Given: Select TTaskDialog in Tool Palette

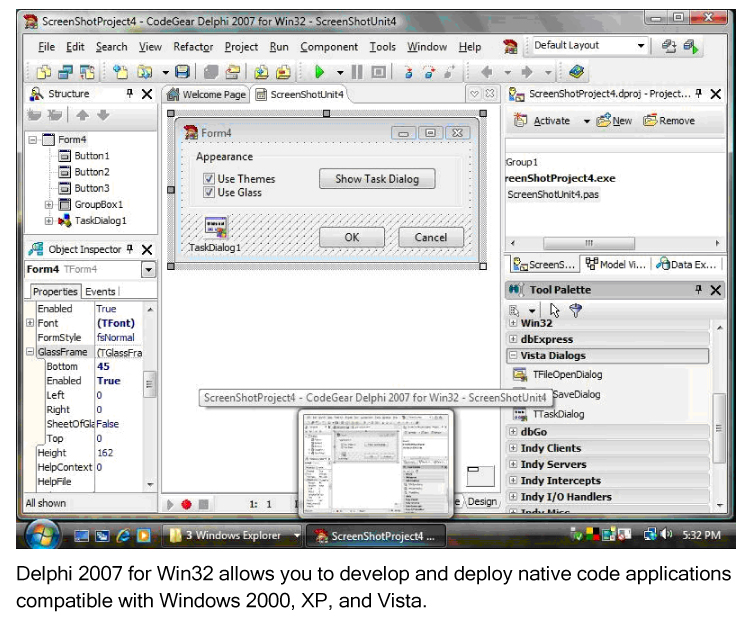Looking at the screenshot, I should coord(558,414).
